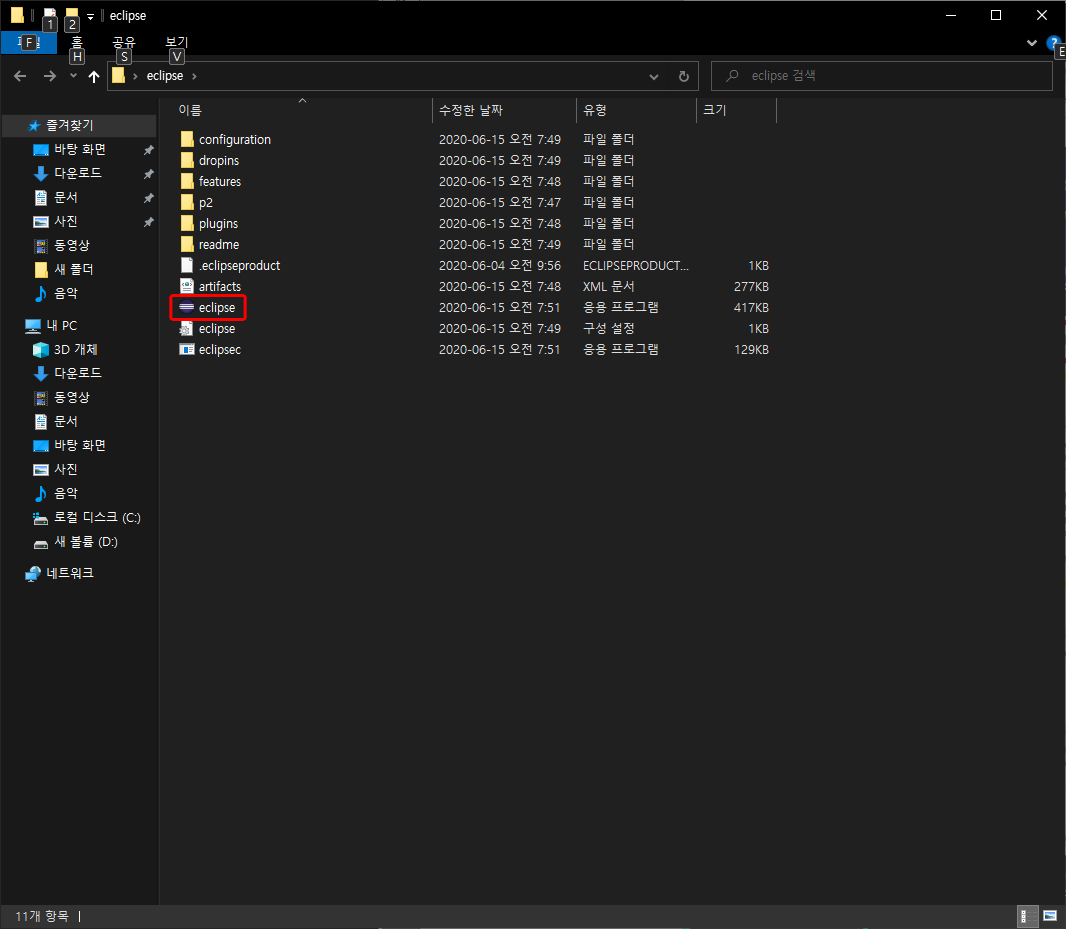1066x929 pixels.
Task: Open 로컬 디스크 (C:) drive
Action: point(86,518)
